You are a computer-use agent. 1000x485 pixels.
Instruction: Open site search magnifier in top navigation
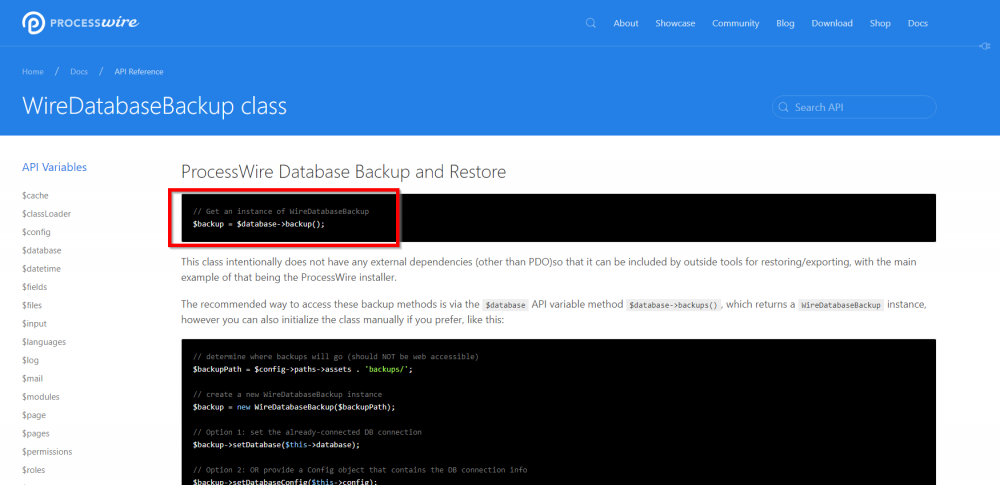coord(591,23)
